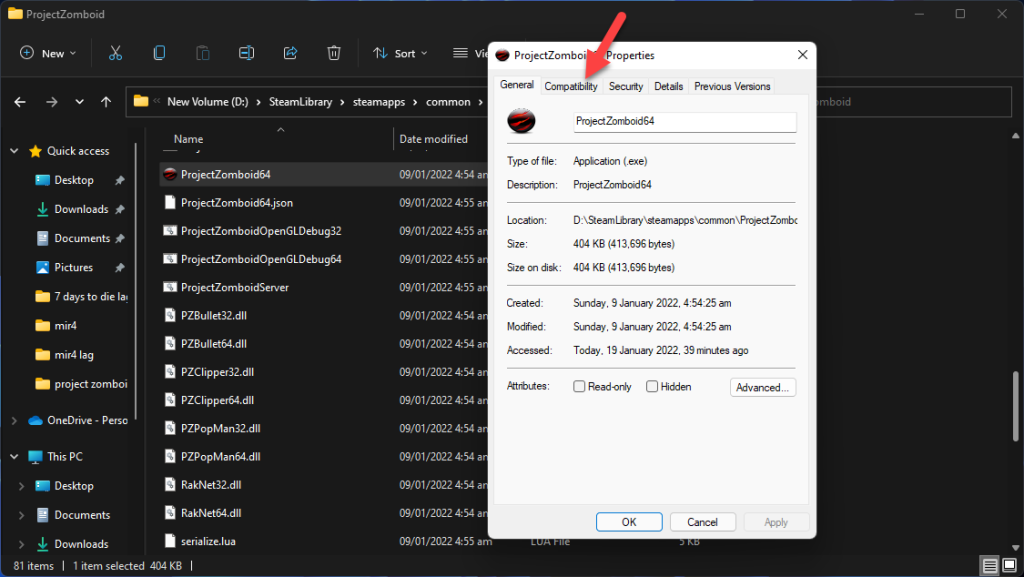Select RakNet32.dll in file list
Viewport: 1024px width, 577px height.
[x=211, y=485]
